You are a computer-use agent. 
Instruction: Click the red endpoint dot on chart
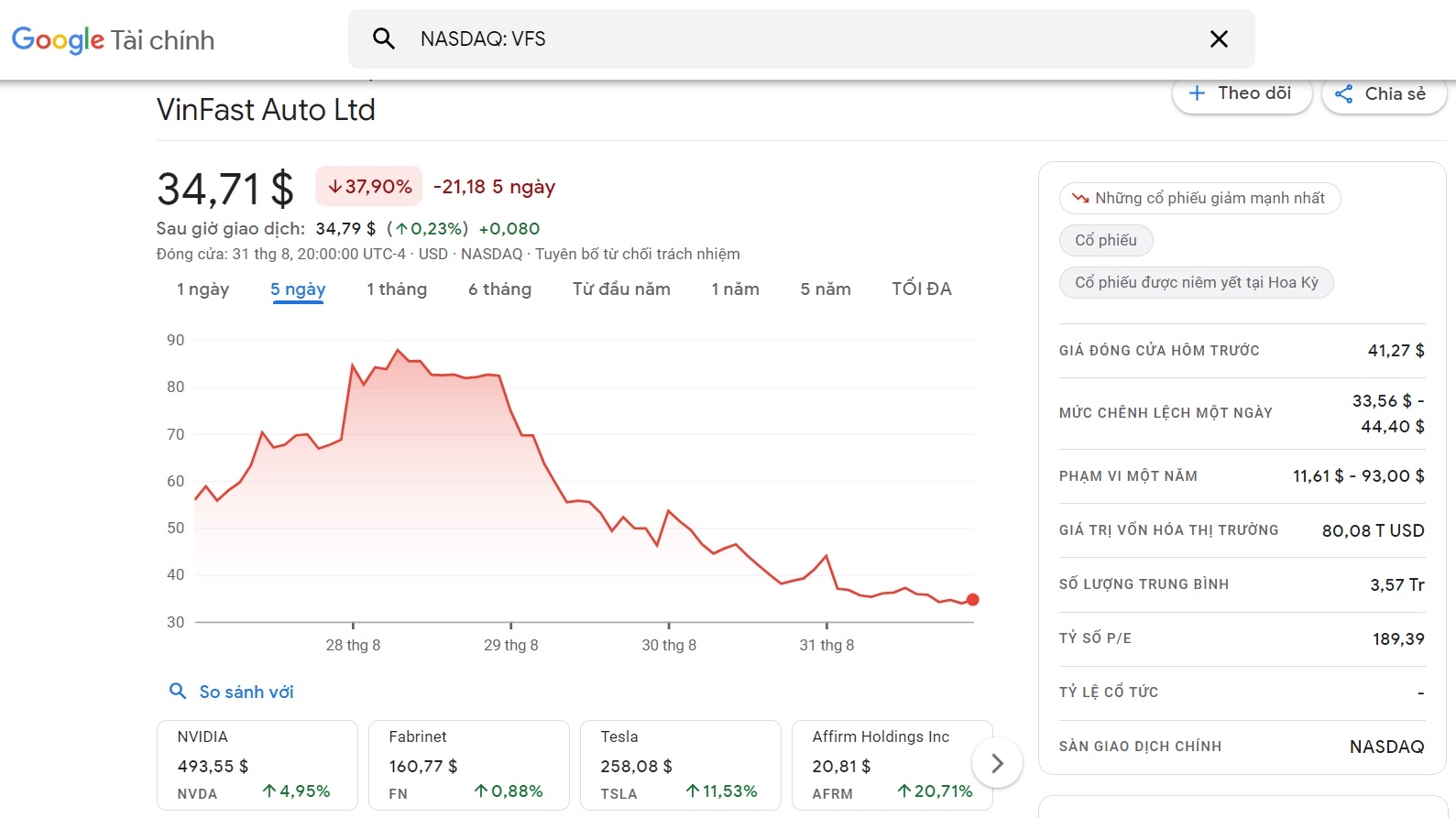(x=972, y=600)
